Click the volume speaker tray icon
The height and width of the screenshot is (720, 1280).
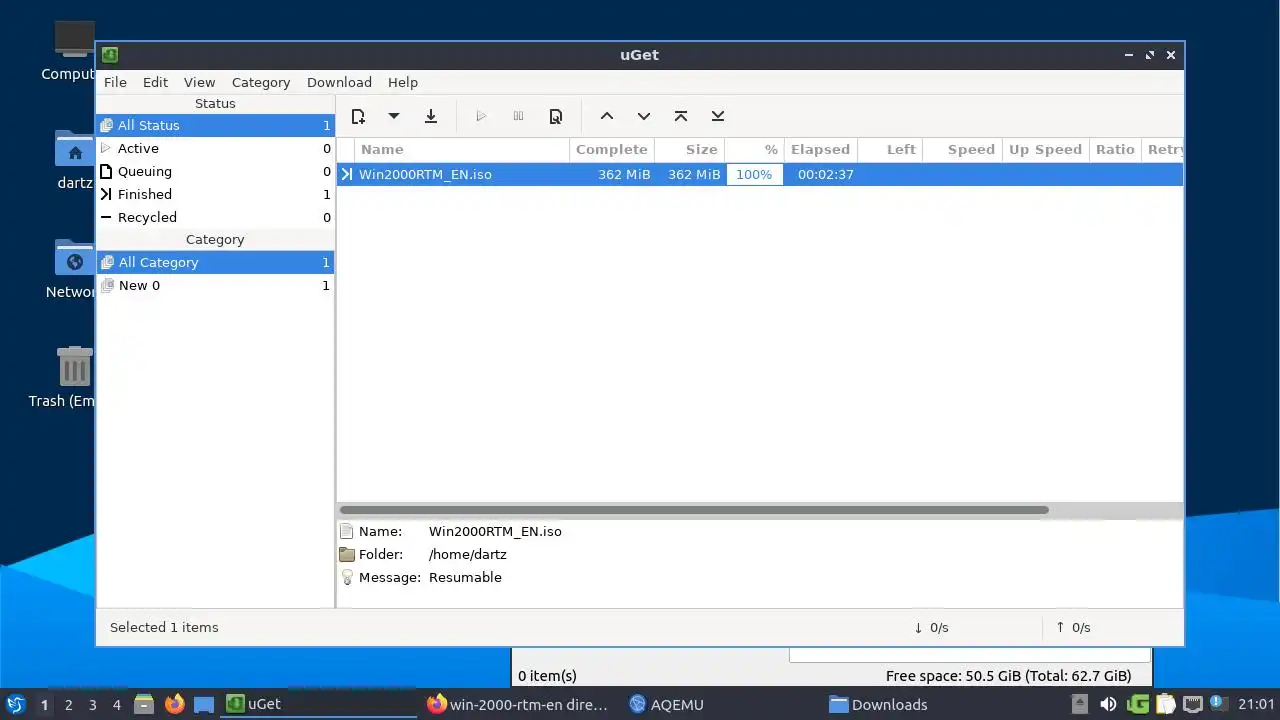1107,704
